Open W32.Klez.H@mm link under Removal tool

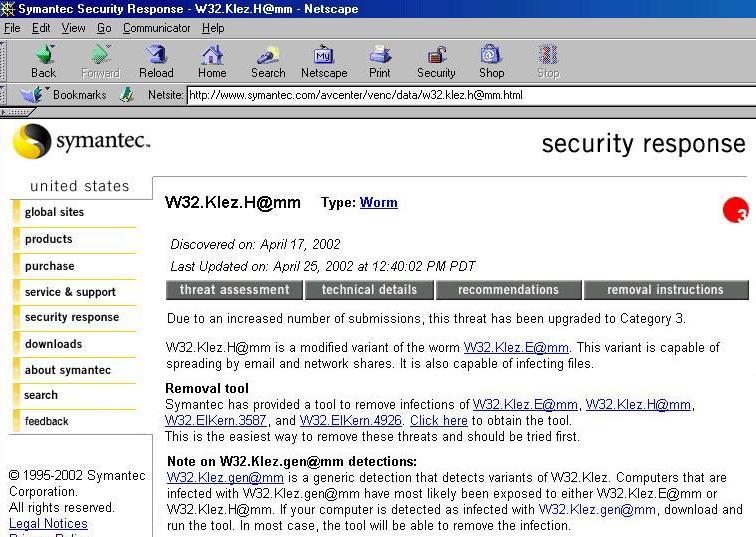(x=638, y=404)
